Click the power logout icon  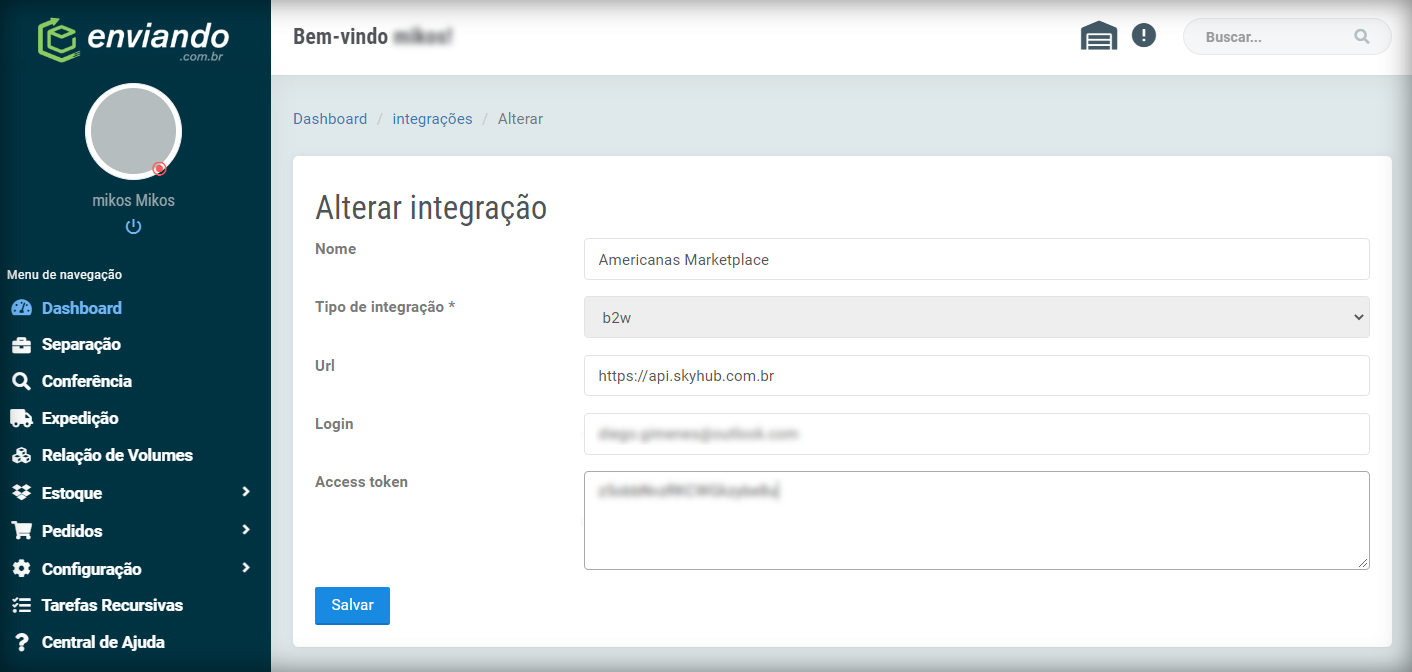[x=133, y=227]
